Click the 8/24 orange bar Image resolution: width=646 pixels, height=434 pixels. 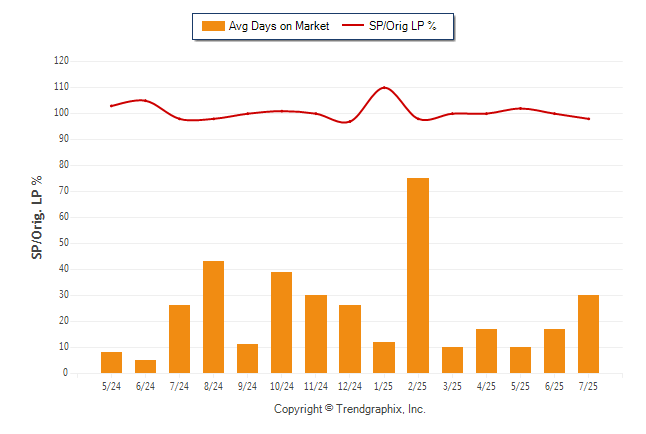click(213, 317)
